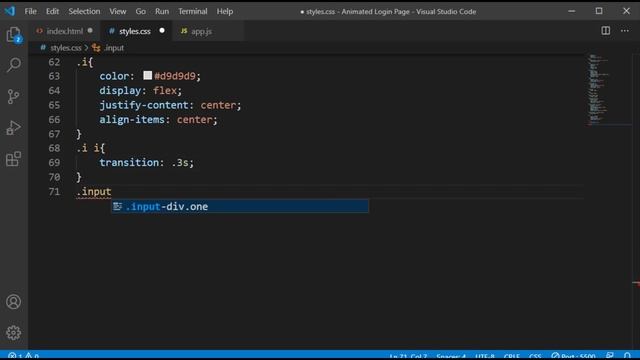Viewport: 640px width, 360px height.
Task: Close index.html via its unsaved dot
Action: tap(90, 31)
